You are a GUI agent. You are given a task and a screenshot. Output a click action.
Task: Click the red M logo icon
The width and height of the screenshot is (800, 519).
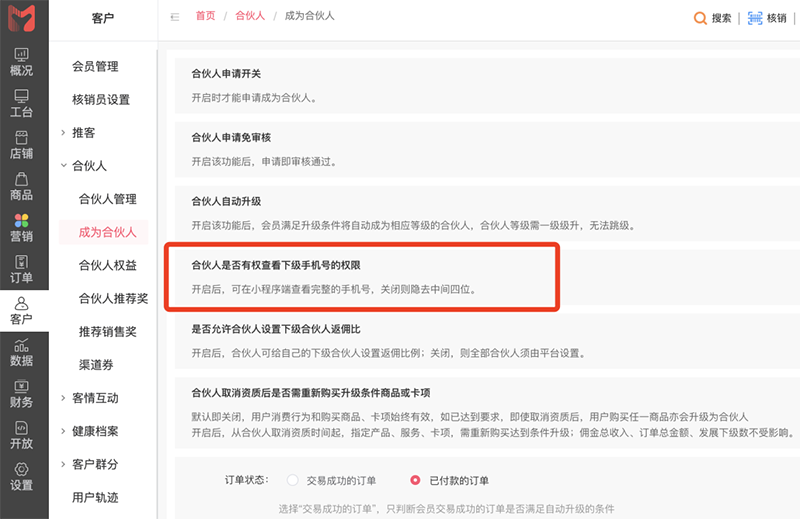coord(21,18)
